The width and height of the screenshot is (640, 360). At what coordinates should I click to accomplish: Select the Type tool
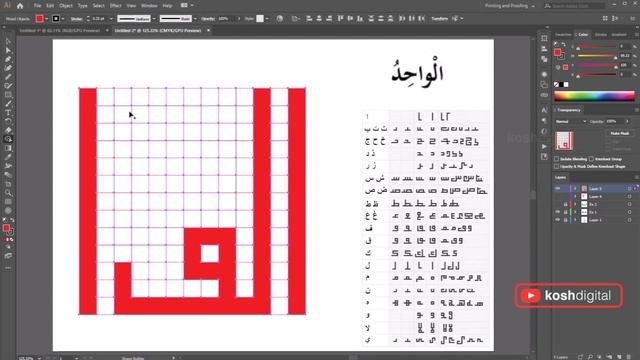(8, 113)
